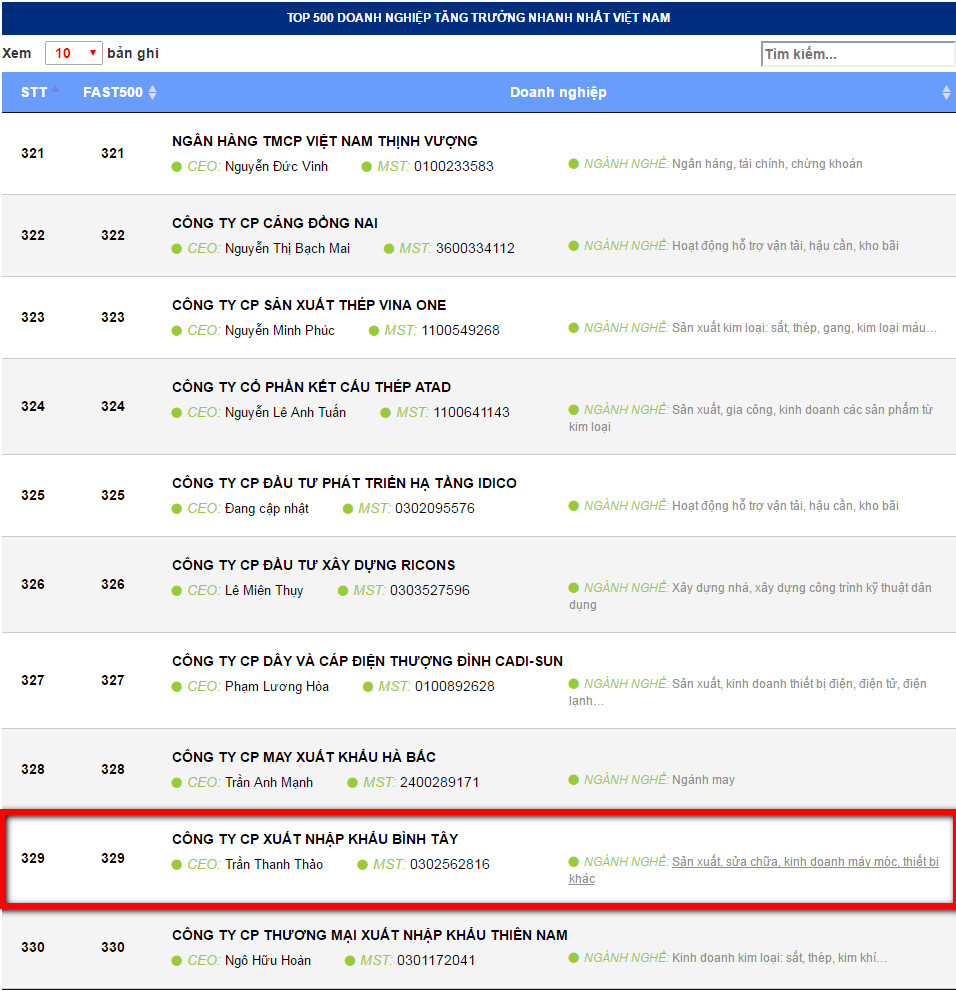Select tax code 0100892628
Viewport: 956px width, 991px height.
click(x=455, y=688)
